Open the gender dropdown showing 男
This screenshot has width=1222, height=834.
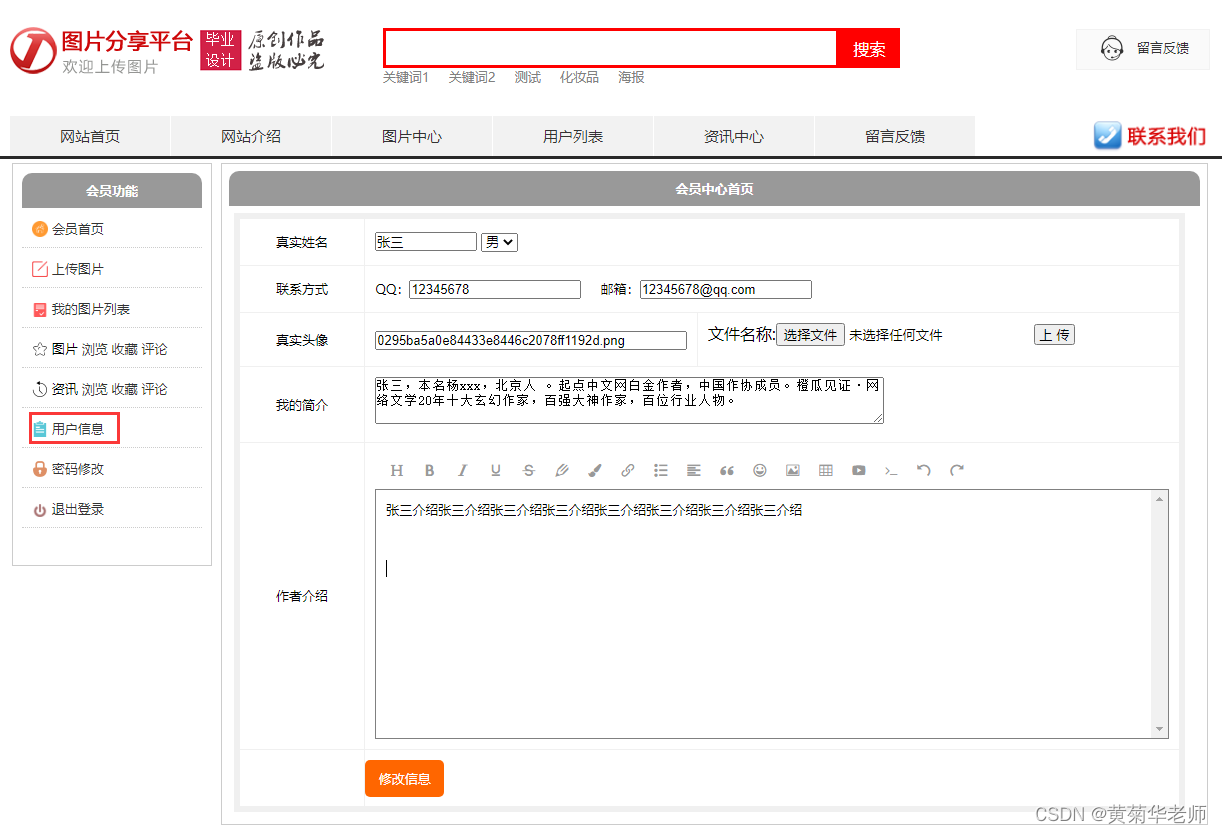click(x=499, y=242)
